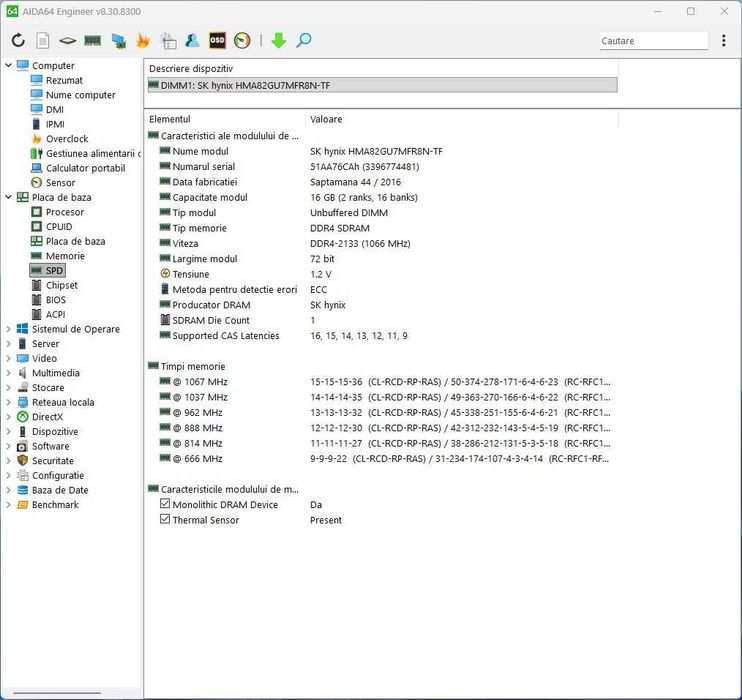Image resolution: width=742 pixels, height=700 pixels.
Task: Click the magnifier search icon
Action: pos(303,41)
